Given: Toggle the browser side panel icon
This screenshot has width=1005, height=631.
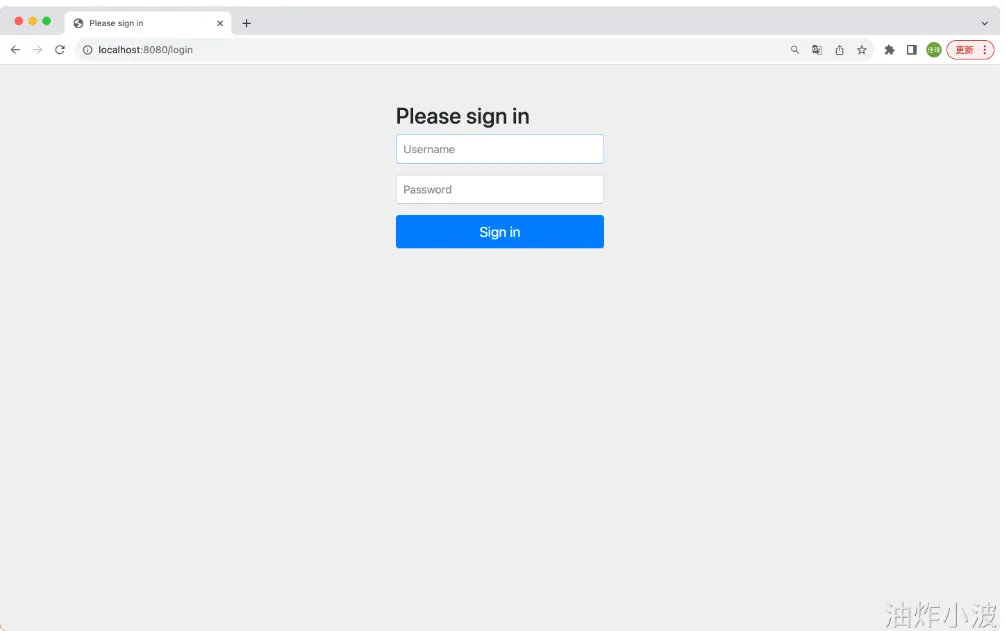Looking at the screenshot, I should (x=911, y=50).
